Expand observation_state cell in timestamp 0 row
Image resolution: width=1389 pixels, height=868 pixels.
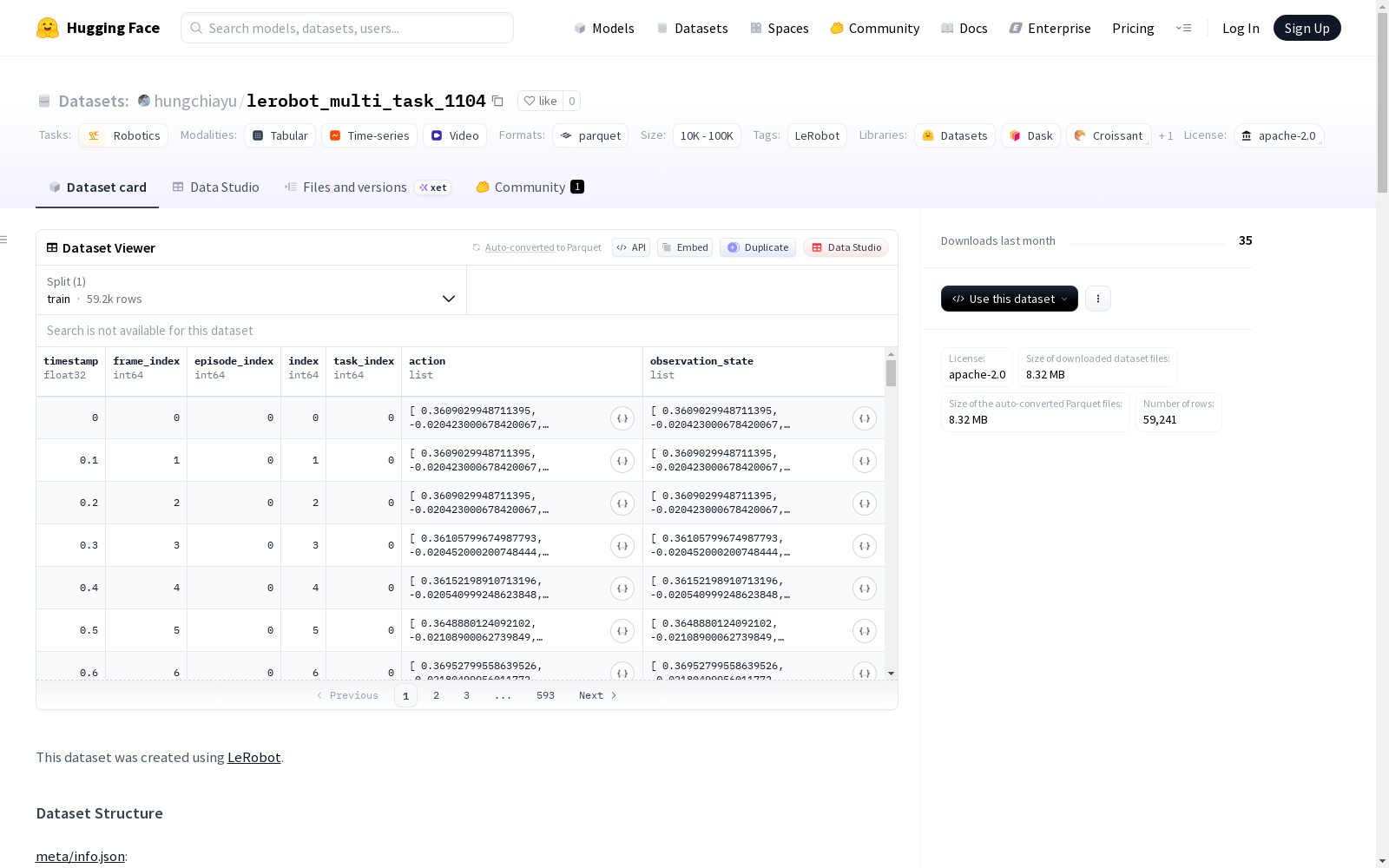coord(865,418)
